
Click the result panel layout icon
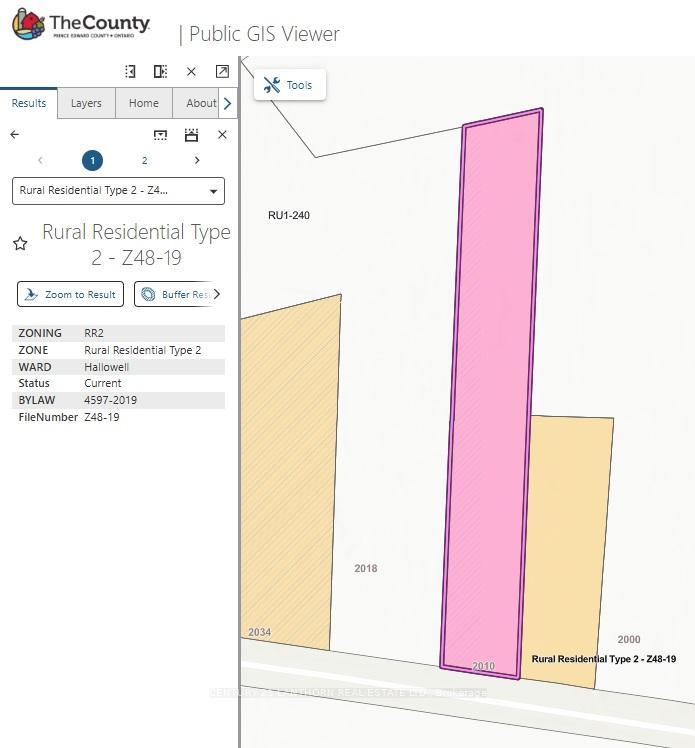pos(191,134)
